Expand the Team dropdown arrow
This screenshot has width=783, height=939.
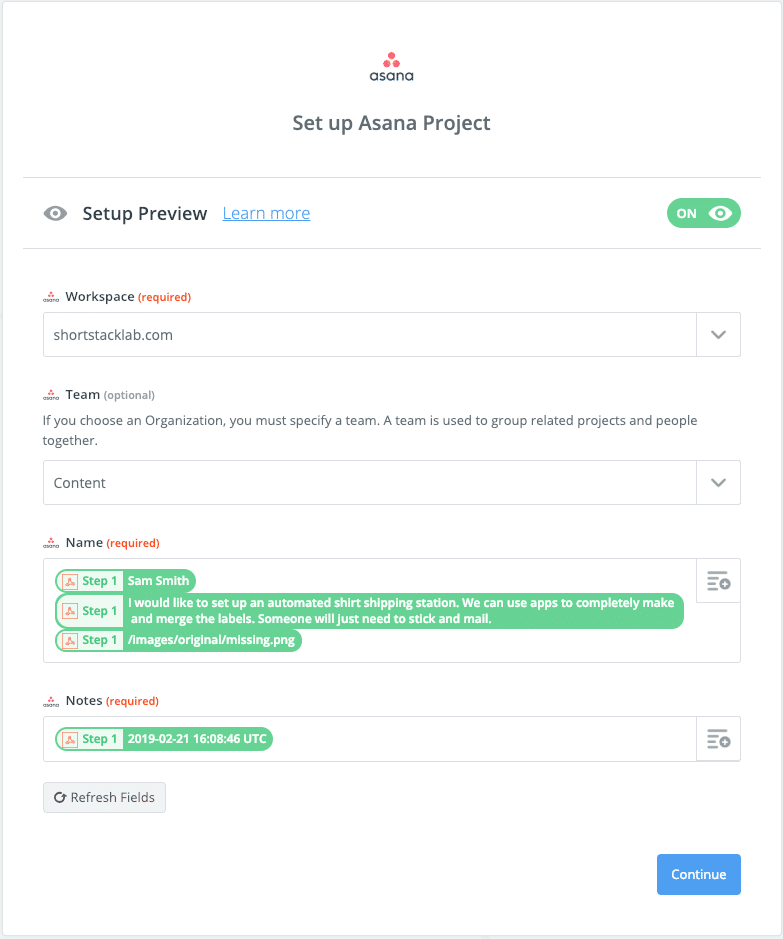point(718,482)
